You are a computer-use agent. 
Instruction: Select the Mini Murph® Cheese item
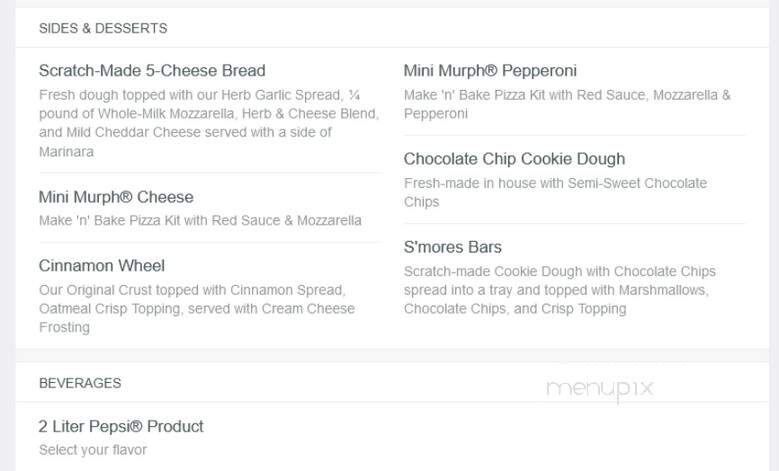116,197
